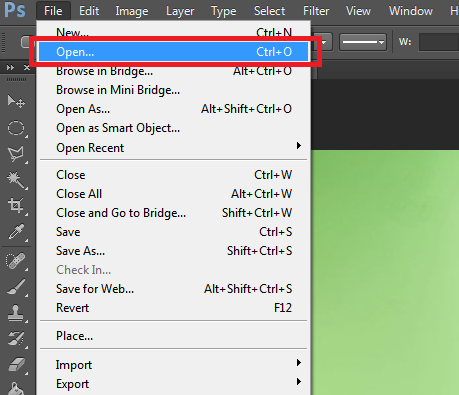Click the Photoshop Ps logo
Image resolution: width=459 pixels, height=395 pixels.
[x=15, y=10]
